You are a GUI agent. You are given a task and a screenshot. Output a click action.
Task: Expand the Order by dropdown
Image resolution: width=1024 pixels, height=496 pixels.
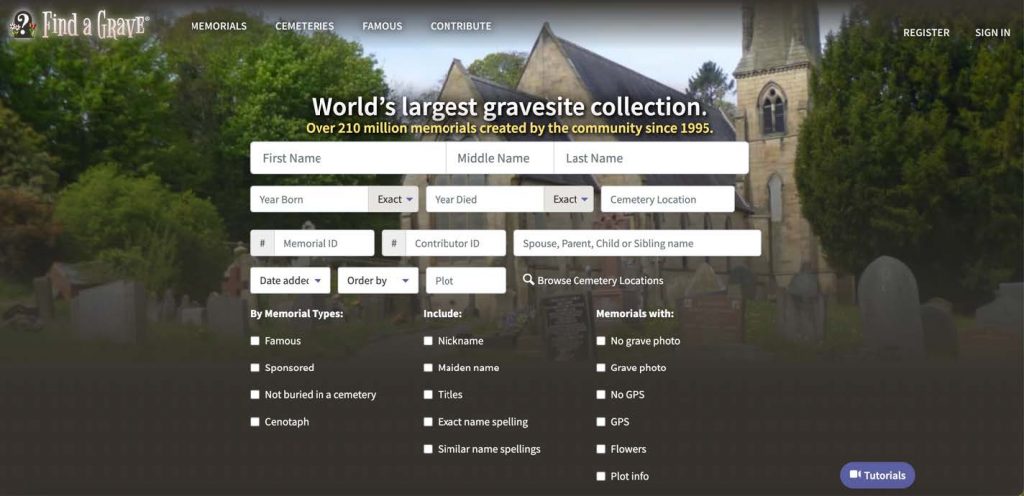[x=378, y=280]
